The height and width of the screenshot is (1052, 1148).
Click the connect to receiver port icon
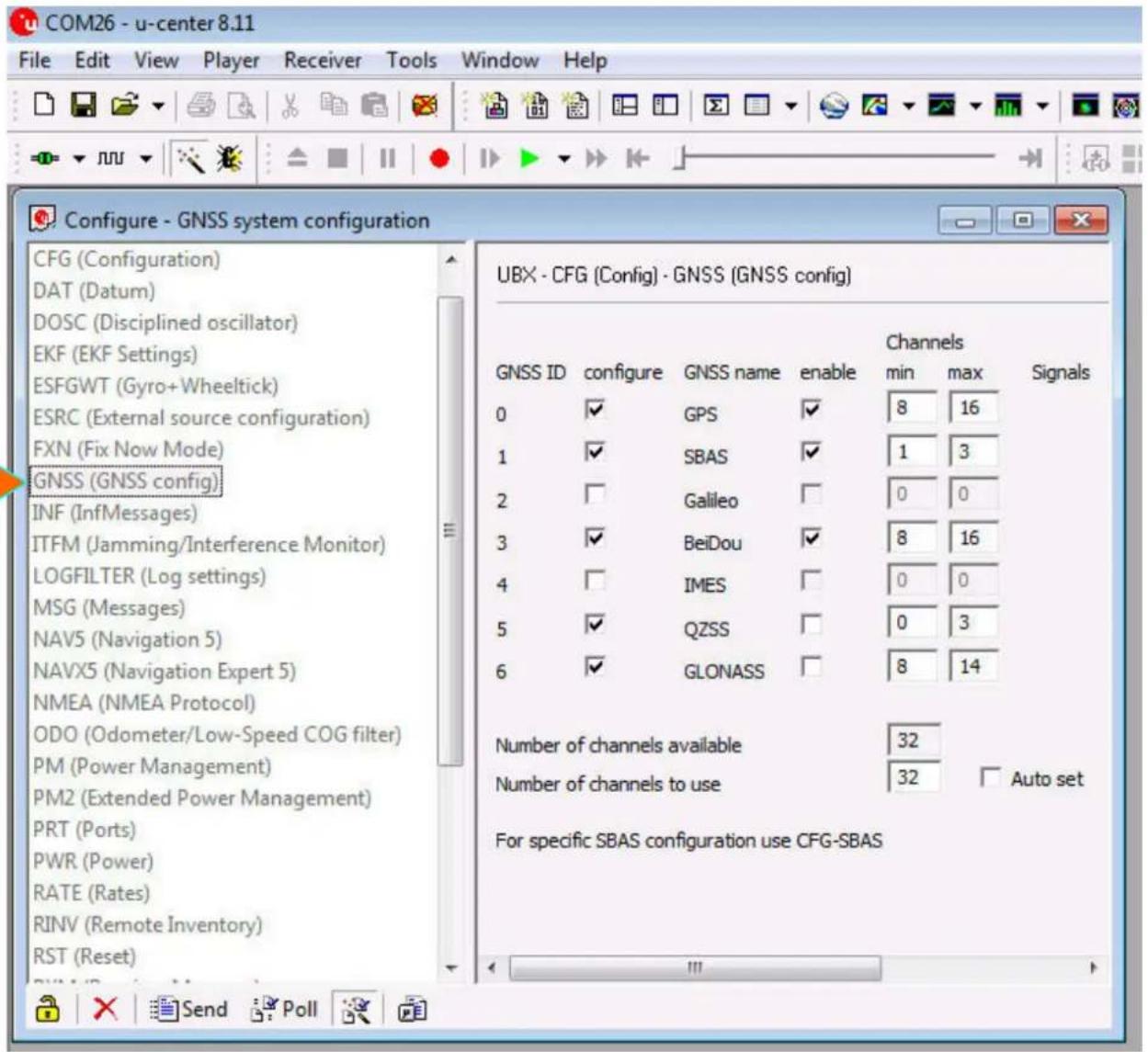coord(45,158)
